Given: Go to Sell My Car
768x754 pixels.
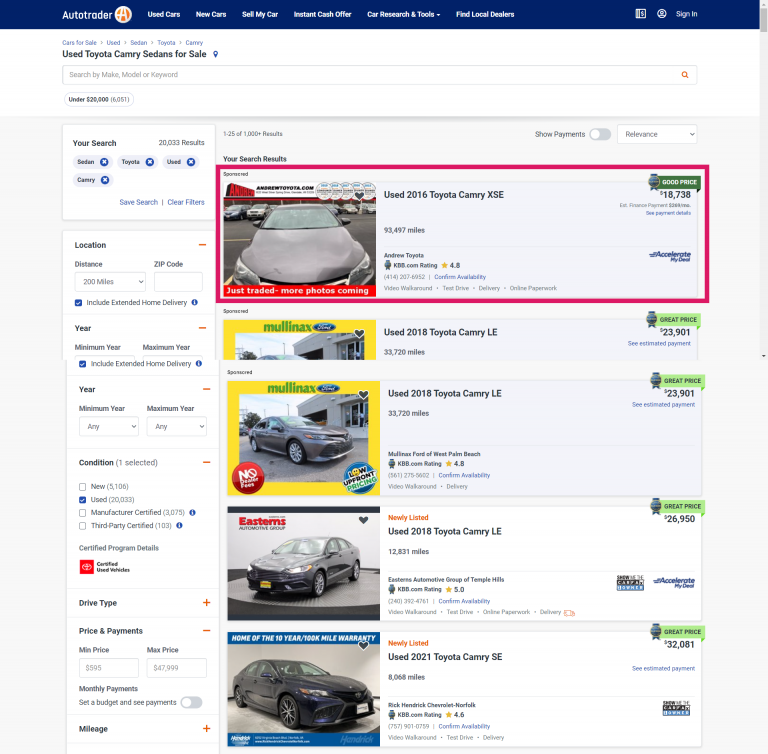Looking at the screenshot, I should (260, 14).
